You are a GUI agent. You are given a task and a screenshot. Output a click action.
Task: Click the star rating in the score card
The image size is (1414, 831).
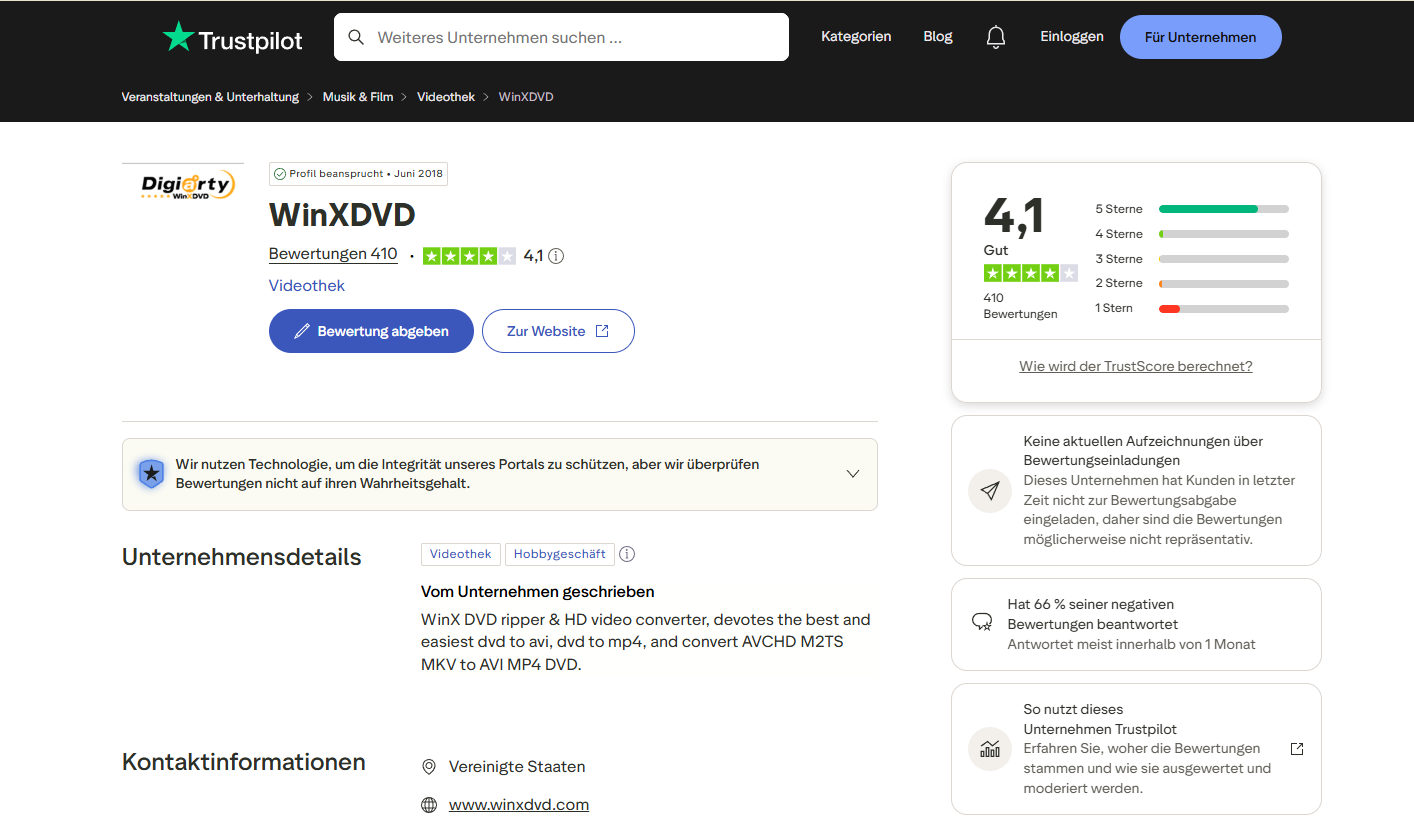(1031, 273)
